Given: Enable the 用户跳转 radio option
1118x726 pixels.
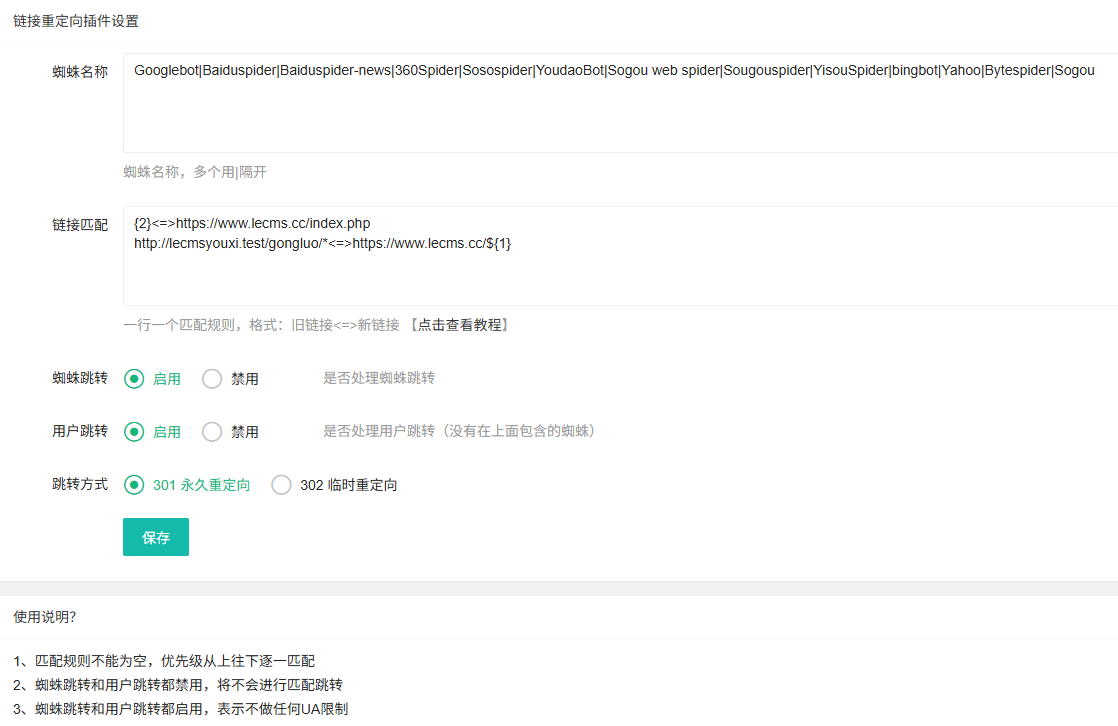Looking at the screenshot, I should click(x=134, y=432).
